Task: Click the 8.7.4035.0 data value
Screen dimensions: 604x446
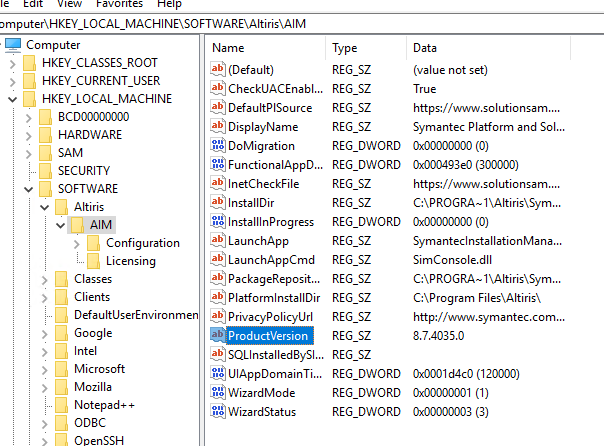Action: coord(438,335)
